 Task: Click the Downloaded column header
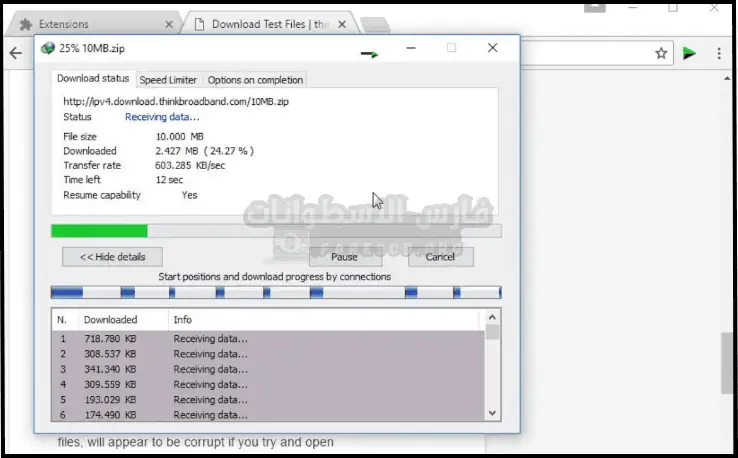click(x=110, y=320)
